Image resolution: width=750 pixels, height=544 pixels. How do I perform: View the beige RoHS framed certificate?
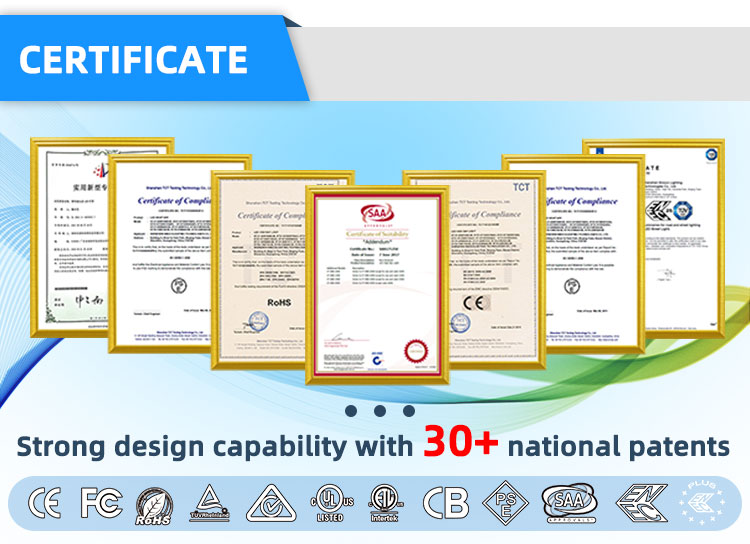tap(259, 270)
